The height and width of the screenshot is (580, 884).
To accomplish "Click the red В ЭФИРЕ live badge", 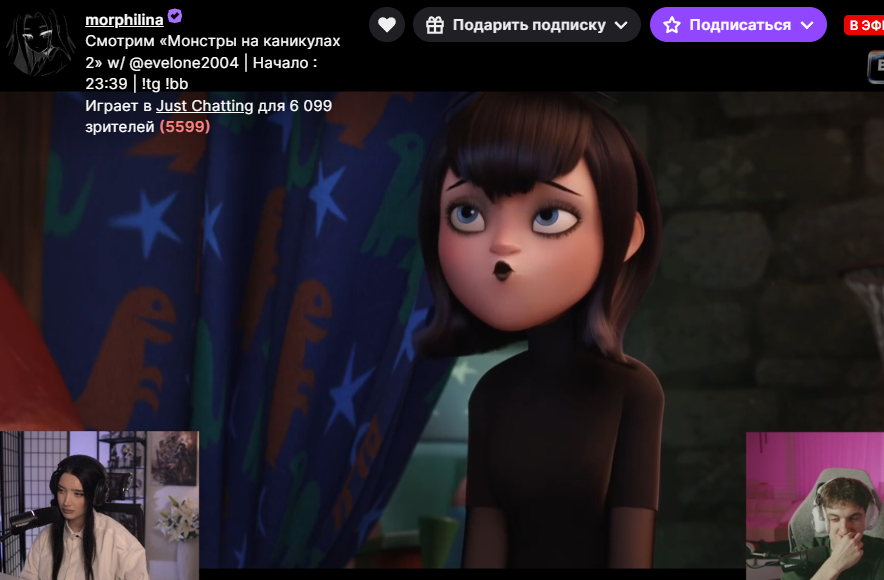I will [864, 25].
